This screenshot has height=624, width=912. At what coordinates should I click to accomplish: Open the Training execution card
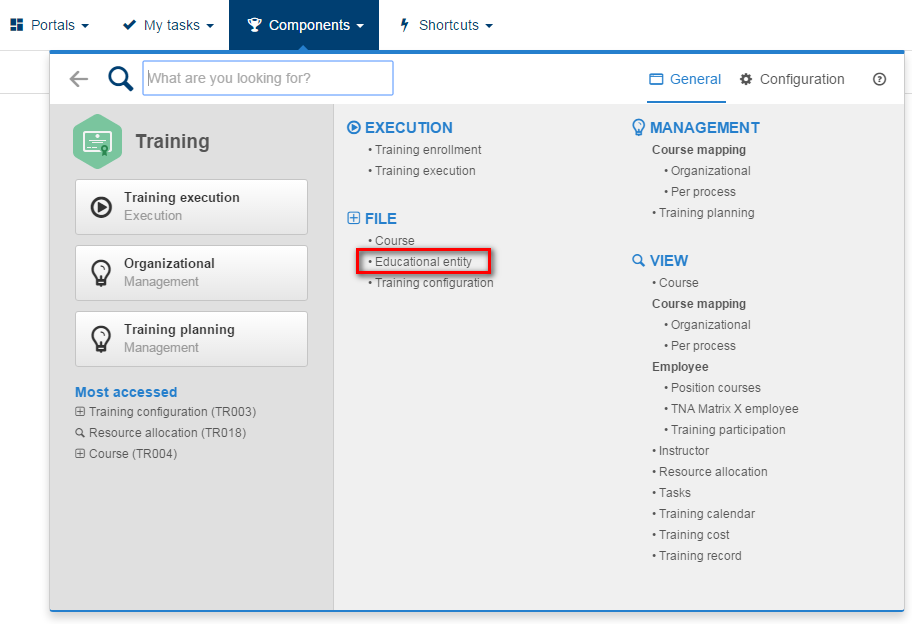coord(191,207)
